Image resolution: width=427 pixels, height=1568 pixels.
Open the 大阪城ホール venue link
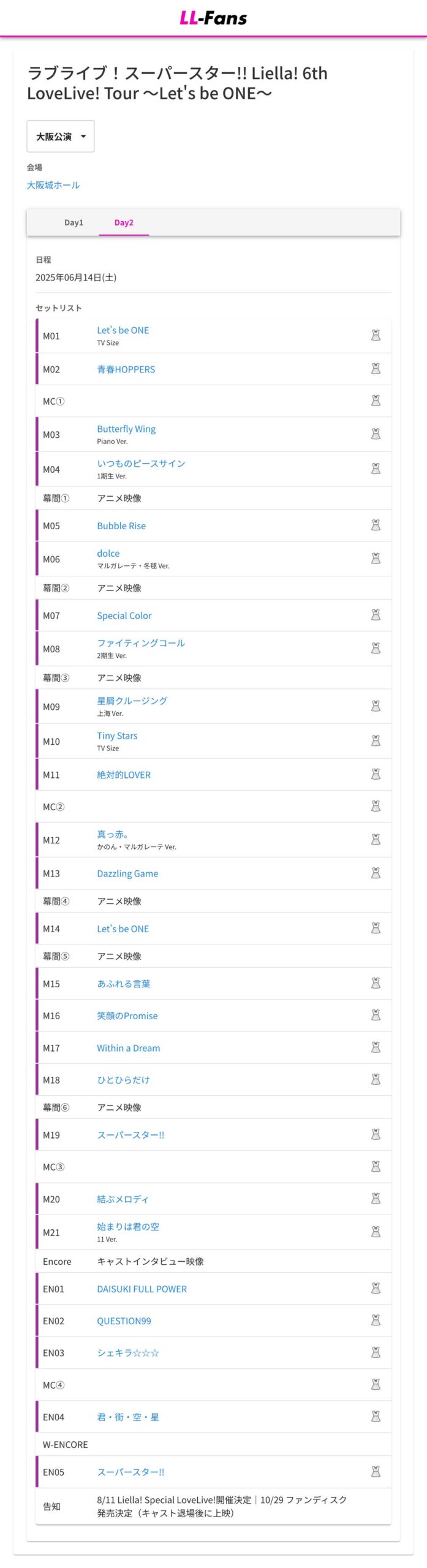(x=53, y=185)
